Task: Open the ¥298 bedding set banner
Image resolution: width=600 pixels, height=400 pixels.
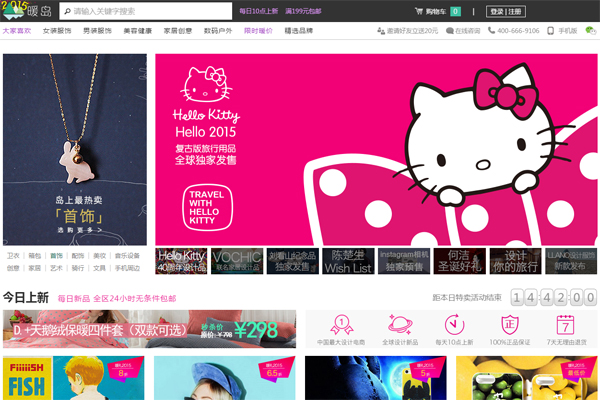Action: 149,329
